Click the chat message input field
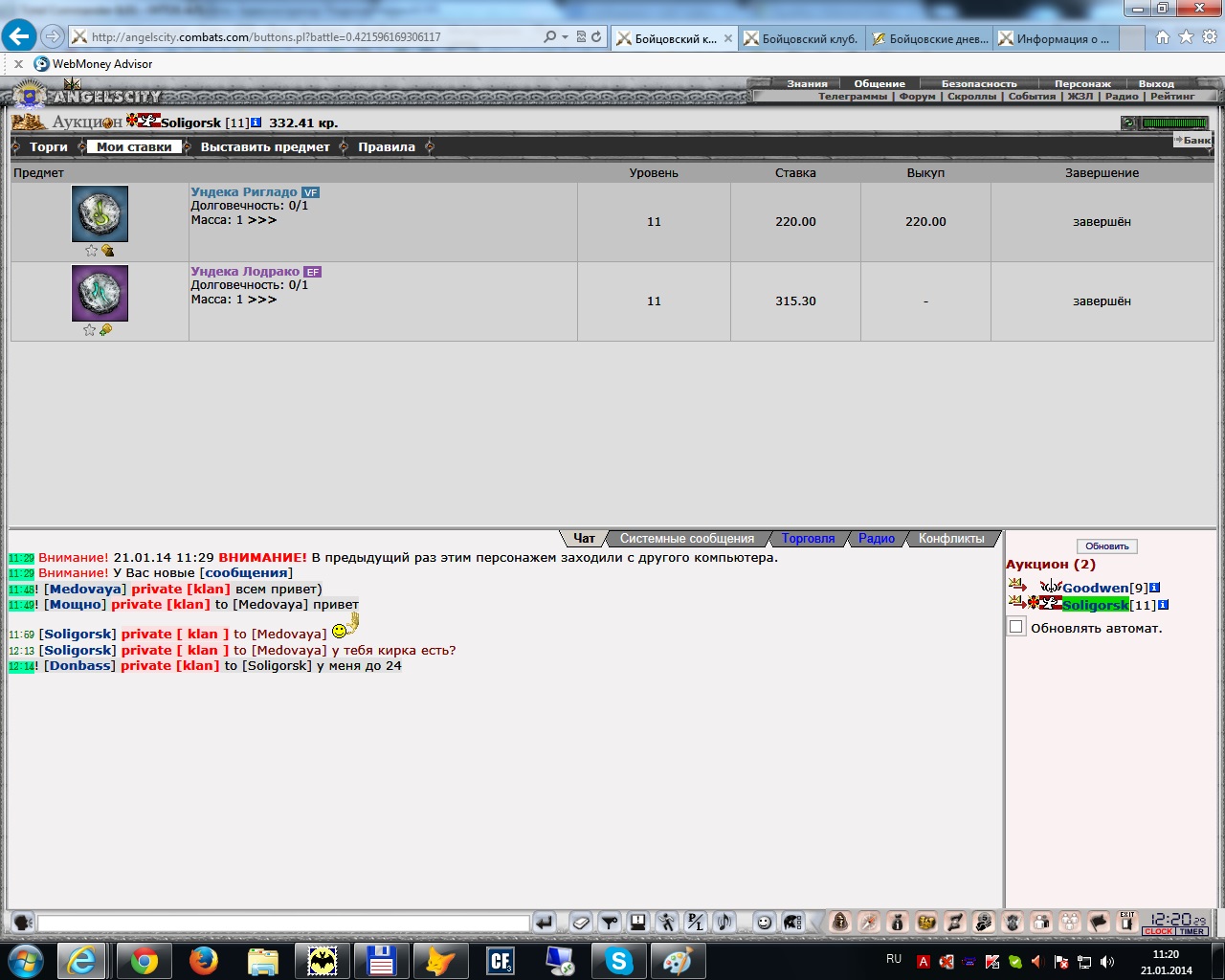Viewport: 1225px width, 980px height. 283,924
